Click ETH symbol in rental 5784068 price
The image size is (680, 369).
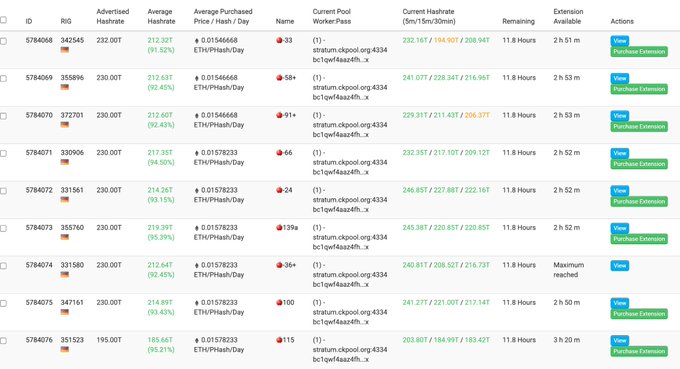pyautogui.click(x=196, y=40)
